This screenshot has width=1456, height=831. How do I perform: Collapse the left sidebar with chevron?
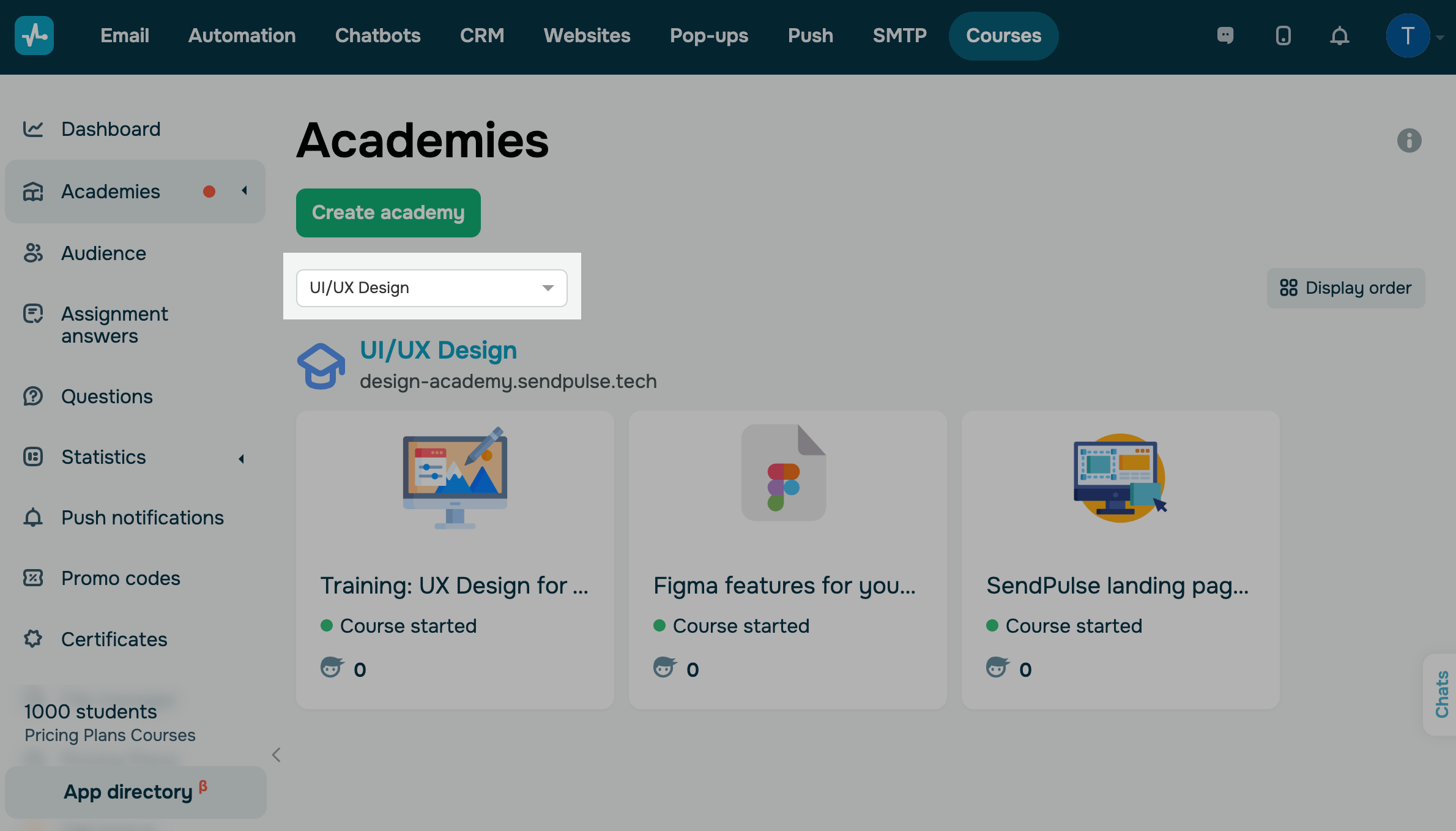point(277,755)
